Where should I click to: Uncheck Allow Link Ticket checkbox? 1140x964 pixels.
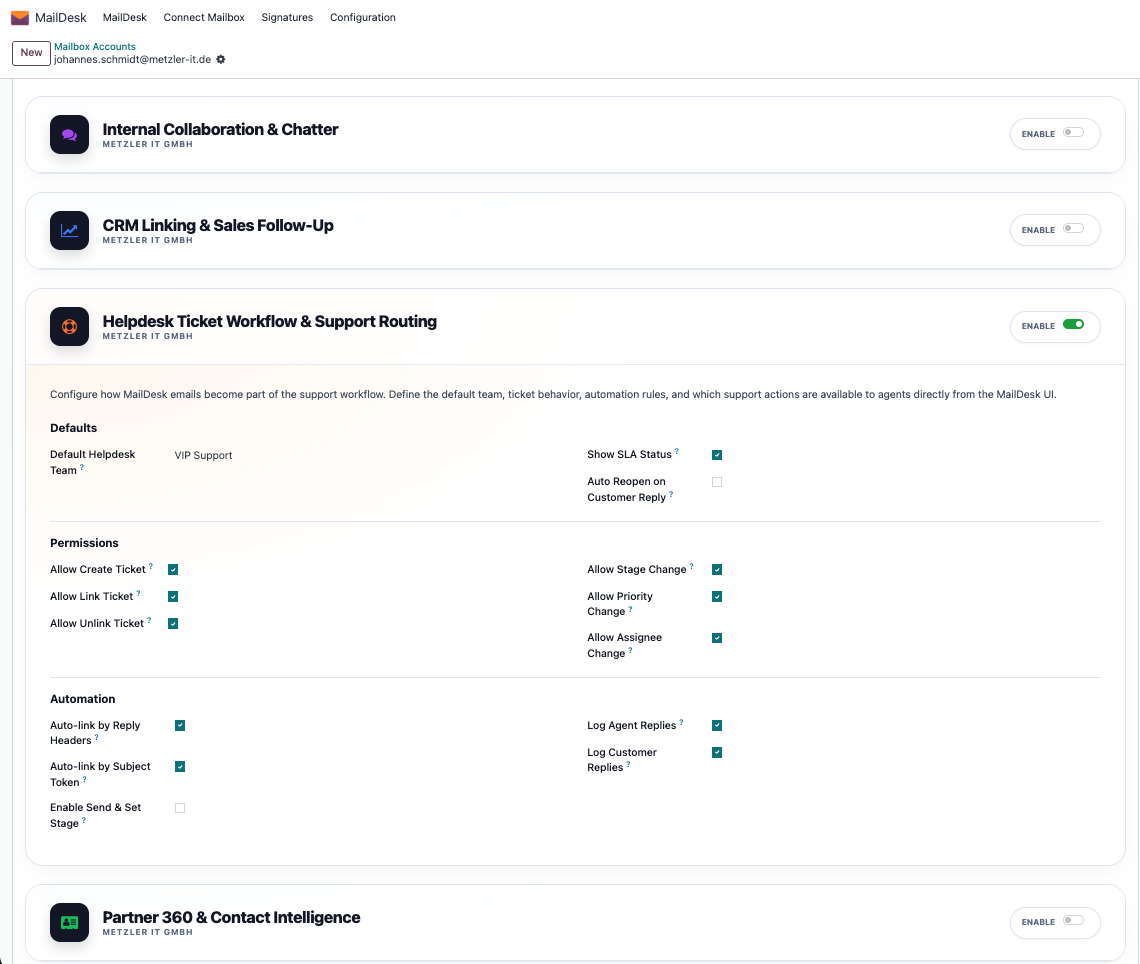(x=173, y=597)
